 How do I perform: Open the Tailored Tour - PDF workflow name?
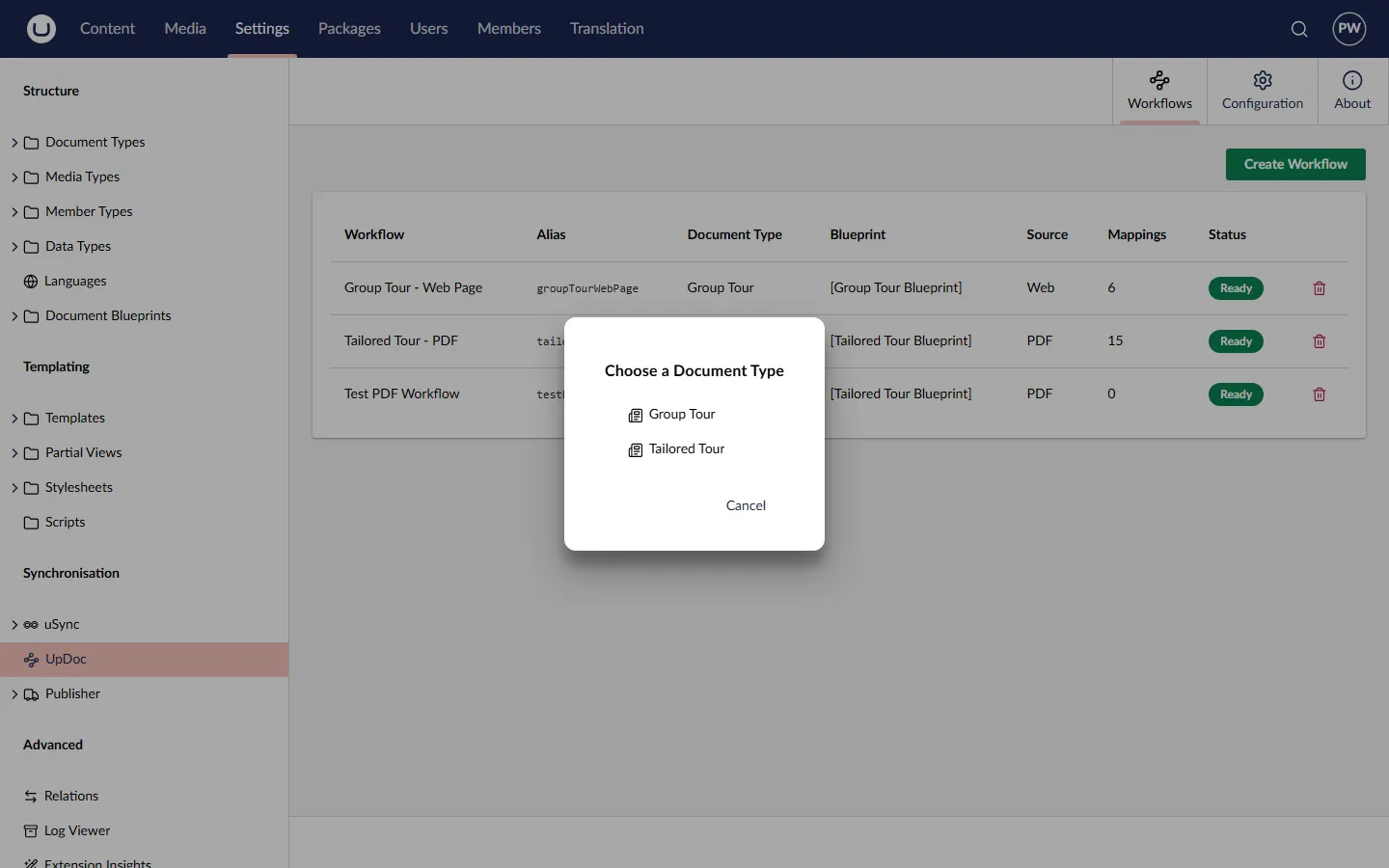[400, 341]
